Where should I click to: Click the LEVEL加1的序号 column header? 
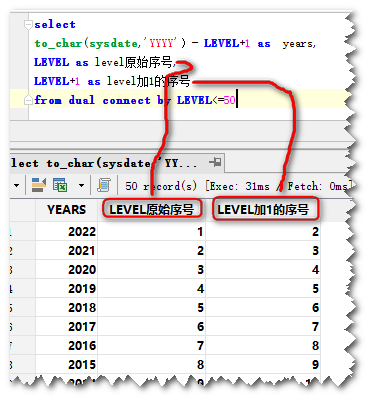263,210
